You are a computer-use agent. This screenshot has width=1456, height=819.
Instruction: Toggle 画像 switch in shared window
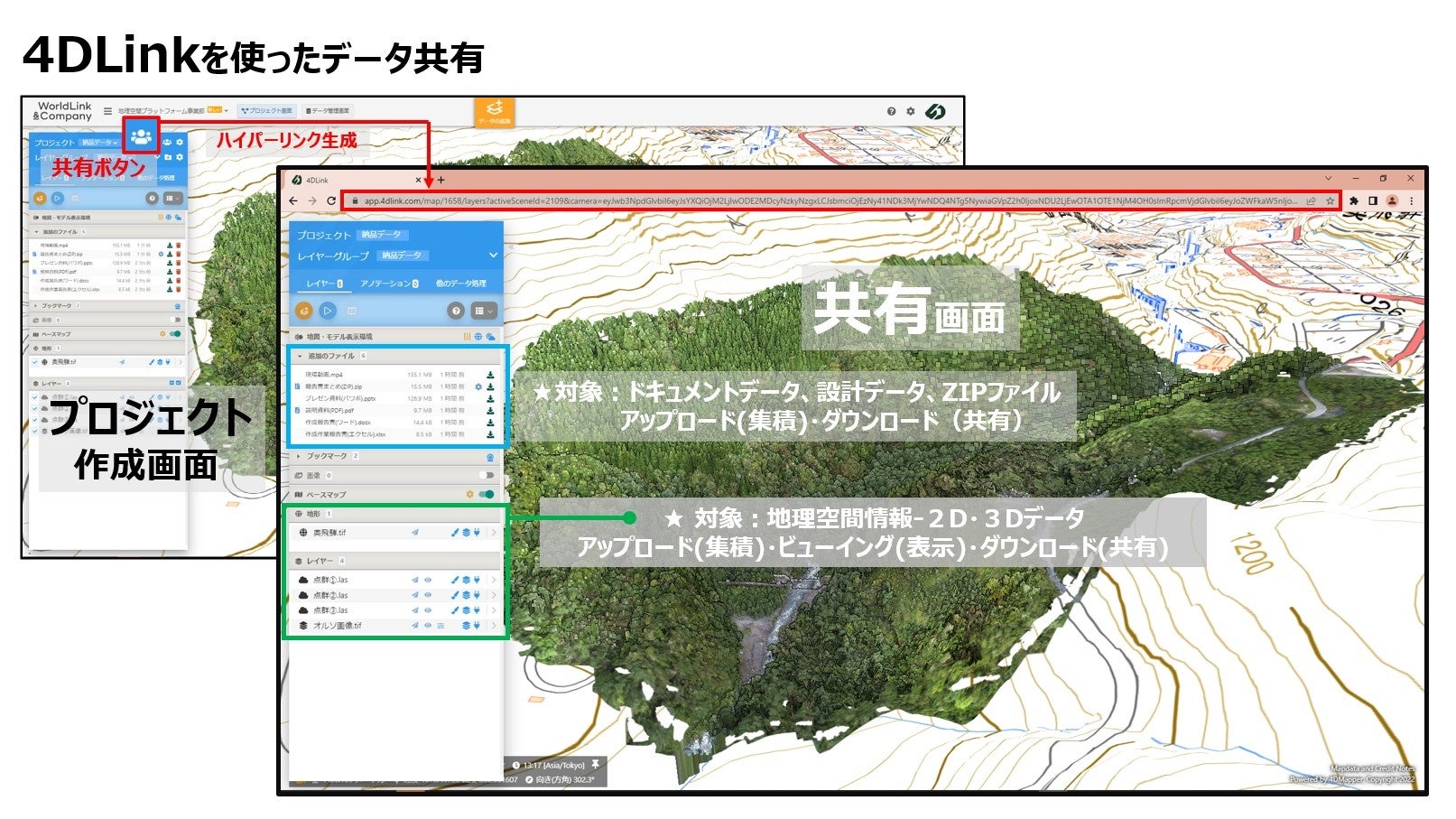[487, 475]
